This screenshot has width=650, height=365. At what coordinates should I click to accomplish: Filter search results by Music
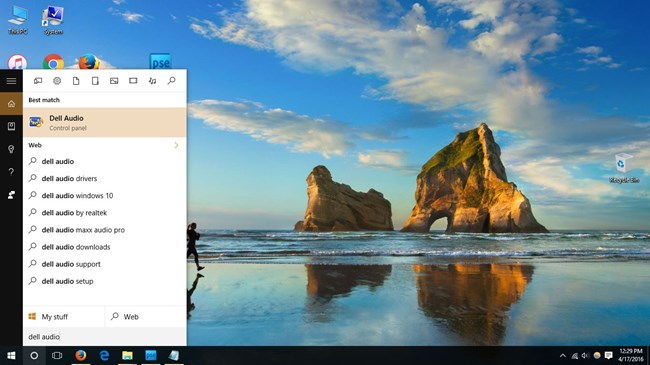[x=152, y=81]
